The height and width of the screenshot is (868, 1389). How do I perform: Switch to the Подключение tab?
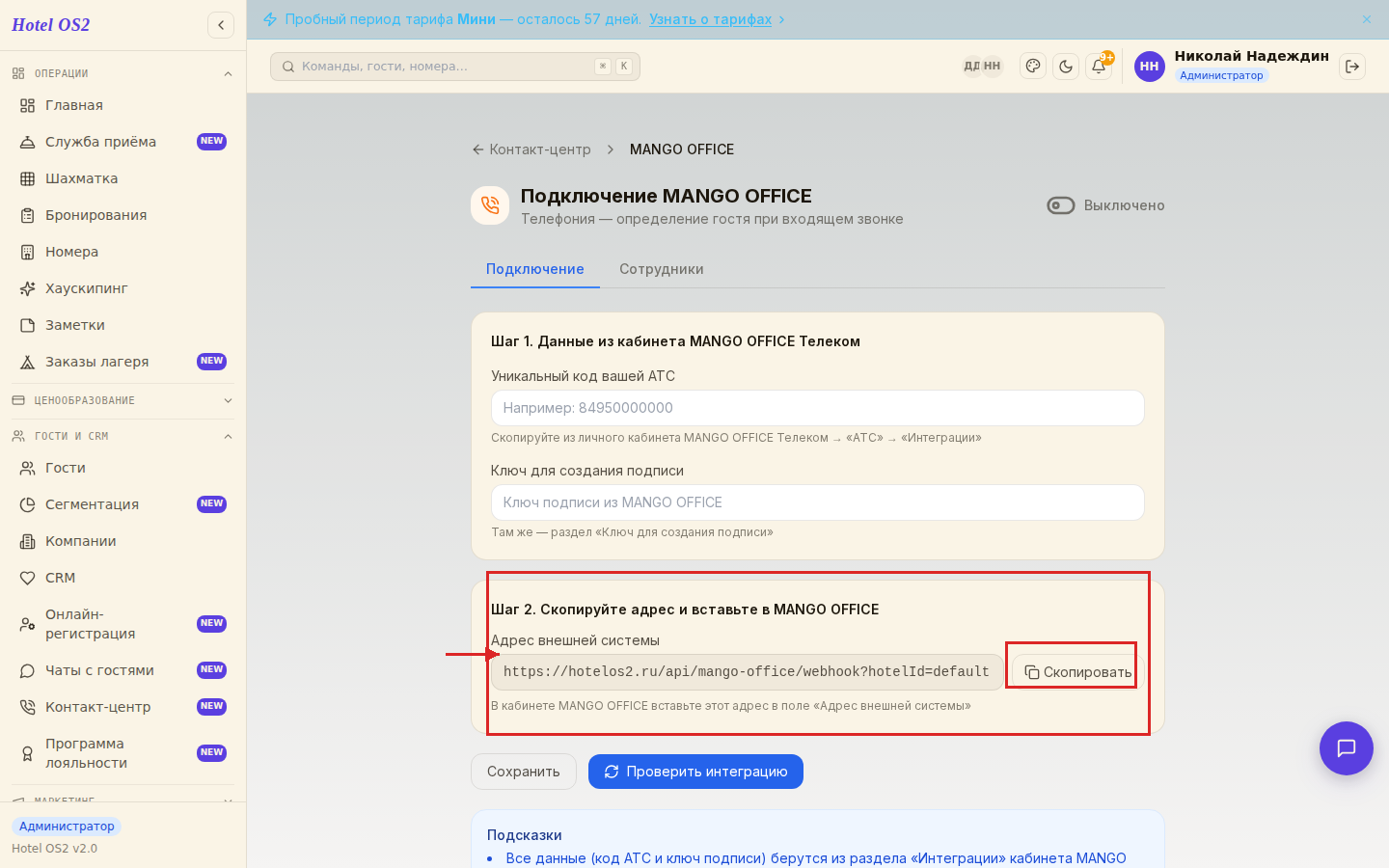pyautogui.click(x=534, y=269)
